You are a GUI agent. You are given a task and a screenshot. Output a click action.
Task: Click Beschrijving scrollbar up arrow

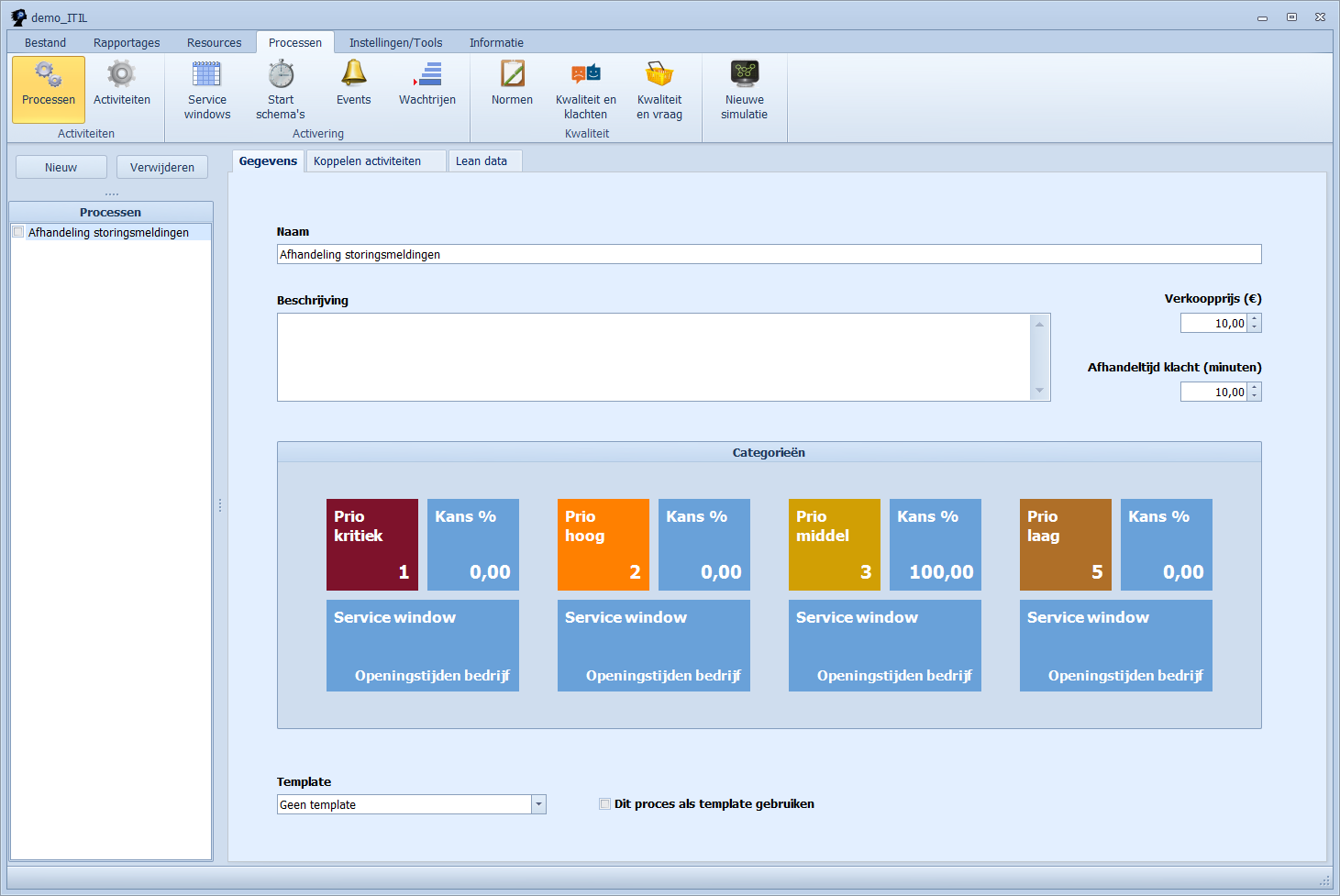pos(1039,324)
